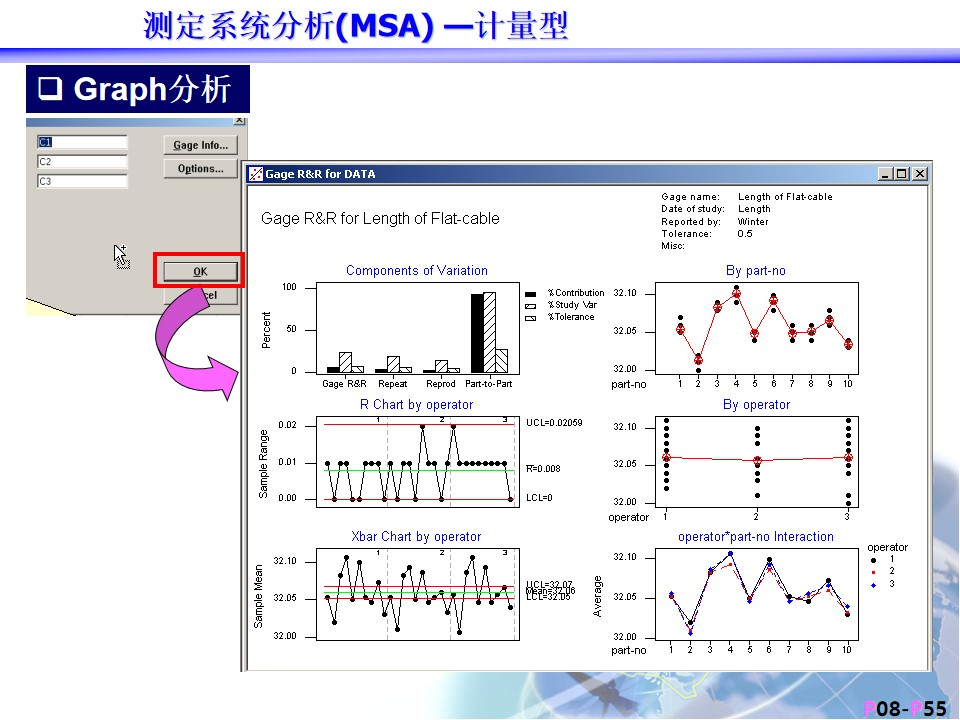Viewport: 960px width, 720px height.
Task: Click into the C2 field
Action: click(82, 162)
